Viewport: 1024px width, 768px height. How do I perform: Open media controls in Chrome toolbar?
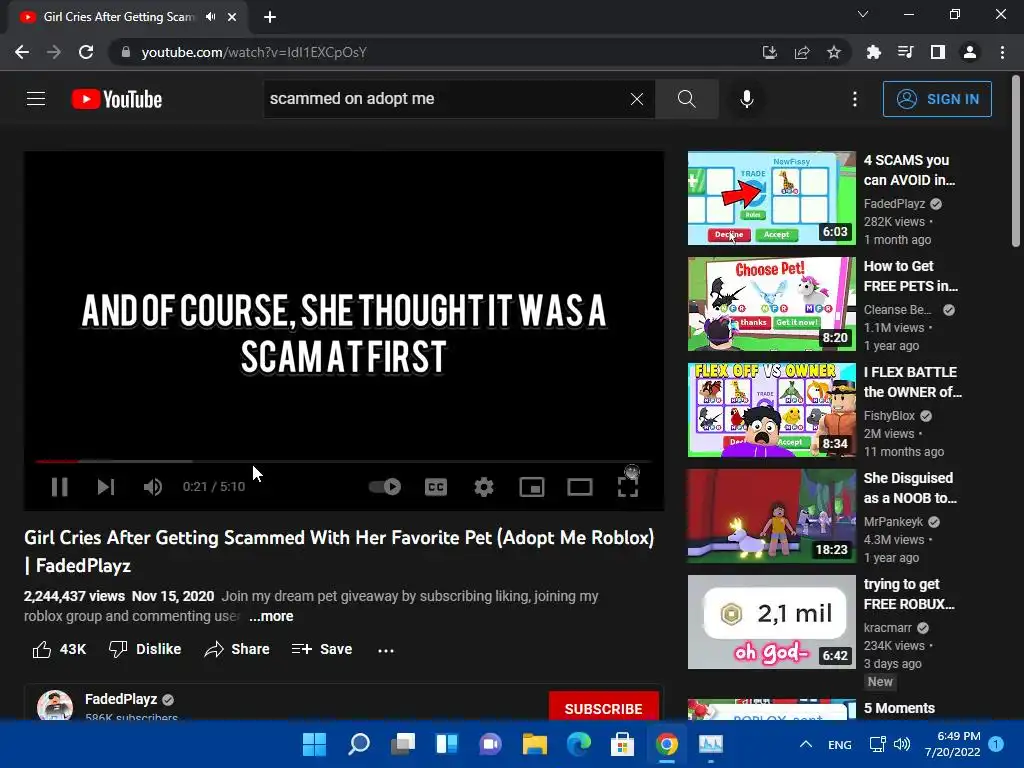(905, 52)
